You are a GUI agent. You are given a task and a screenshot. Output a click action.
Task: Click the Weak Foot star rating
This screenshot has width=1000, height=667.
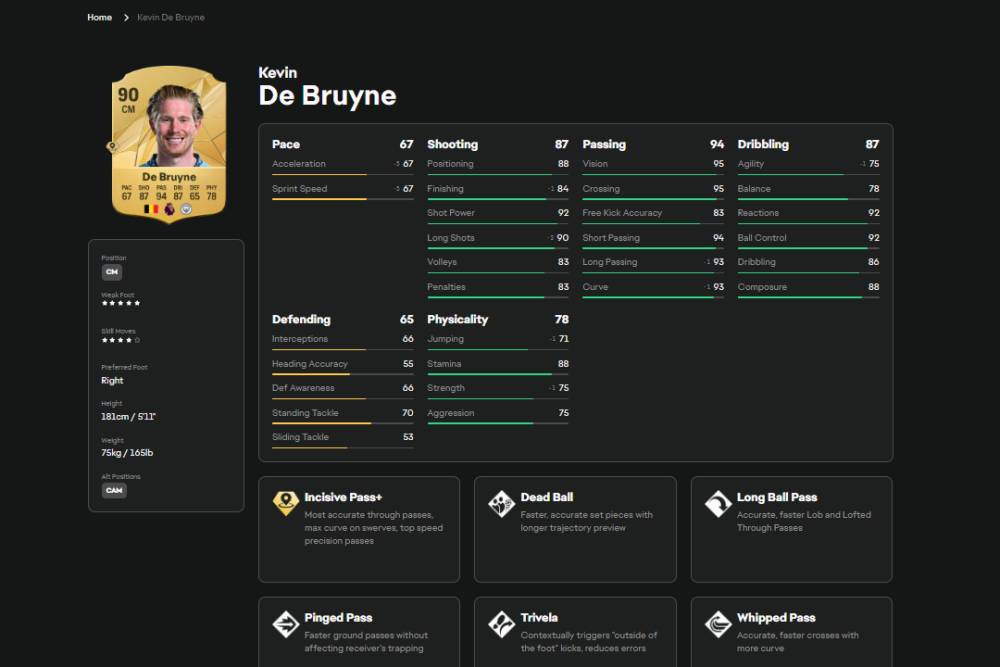point(121,304)
